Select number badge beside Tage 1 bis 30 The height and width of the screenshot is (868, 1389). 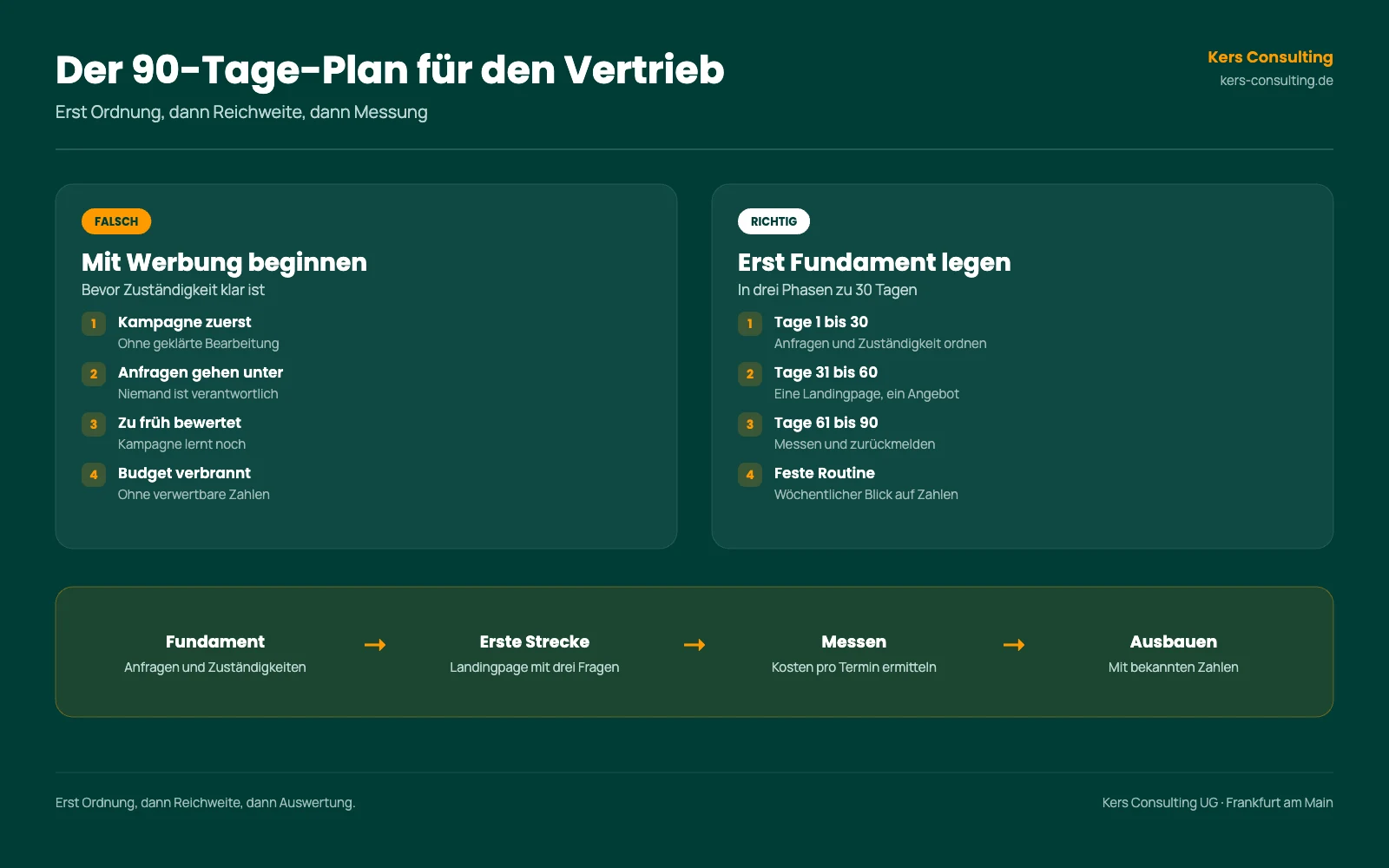[750, 324]
